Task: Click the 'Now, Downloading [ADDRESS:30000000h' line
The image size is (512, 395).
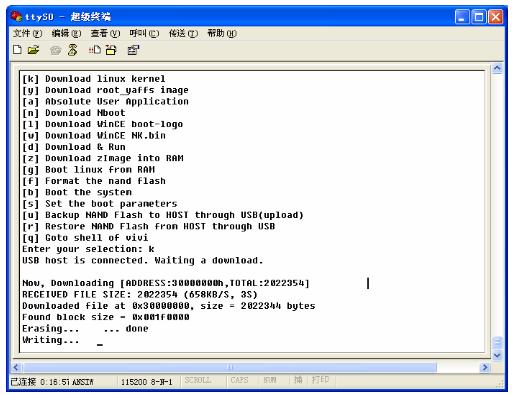Action: [166, 283]
